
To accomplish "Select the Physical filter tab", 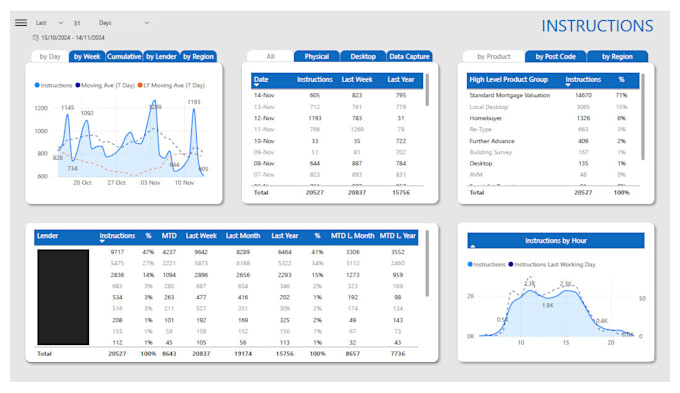I will 317,56.
